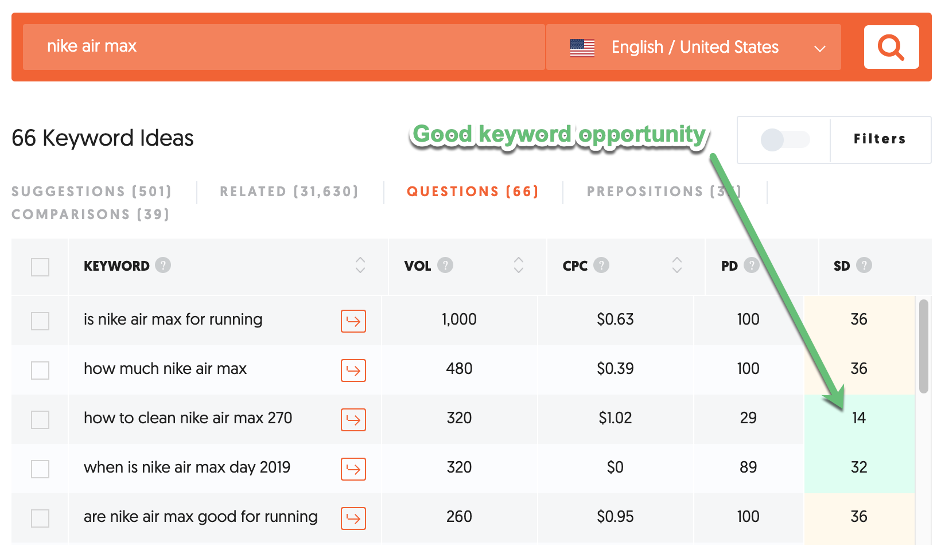The image size is (939, 545).
Task: Check the box for 'is nike air max for running'
Action: pos(40,320)
